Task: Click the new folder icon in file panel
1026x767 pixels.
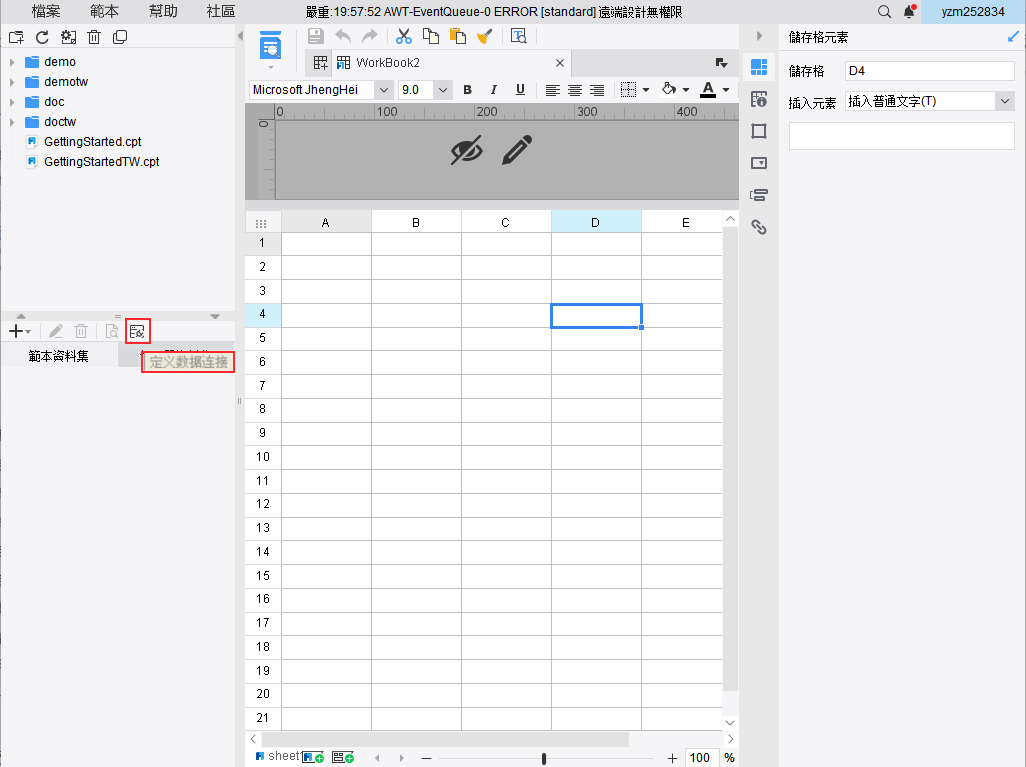Action: (16, 37)
